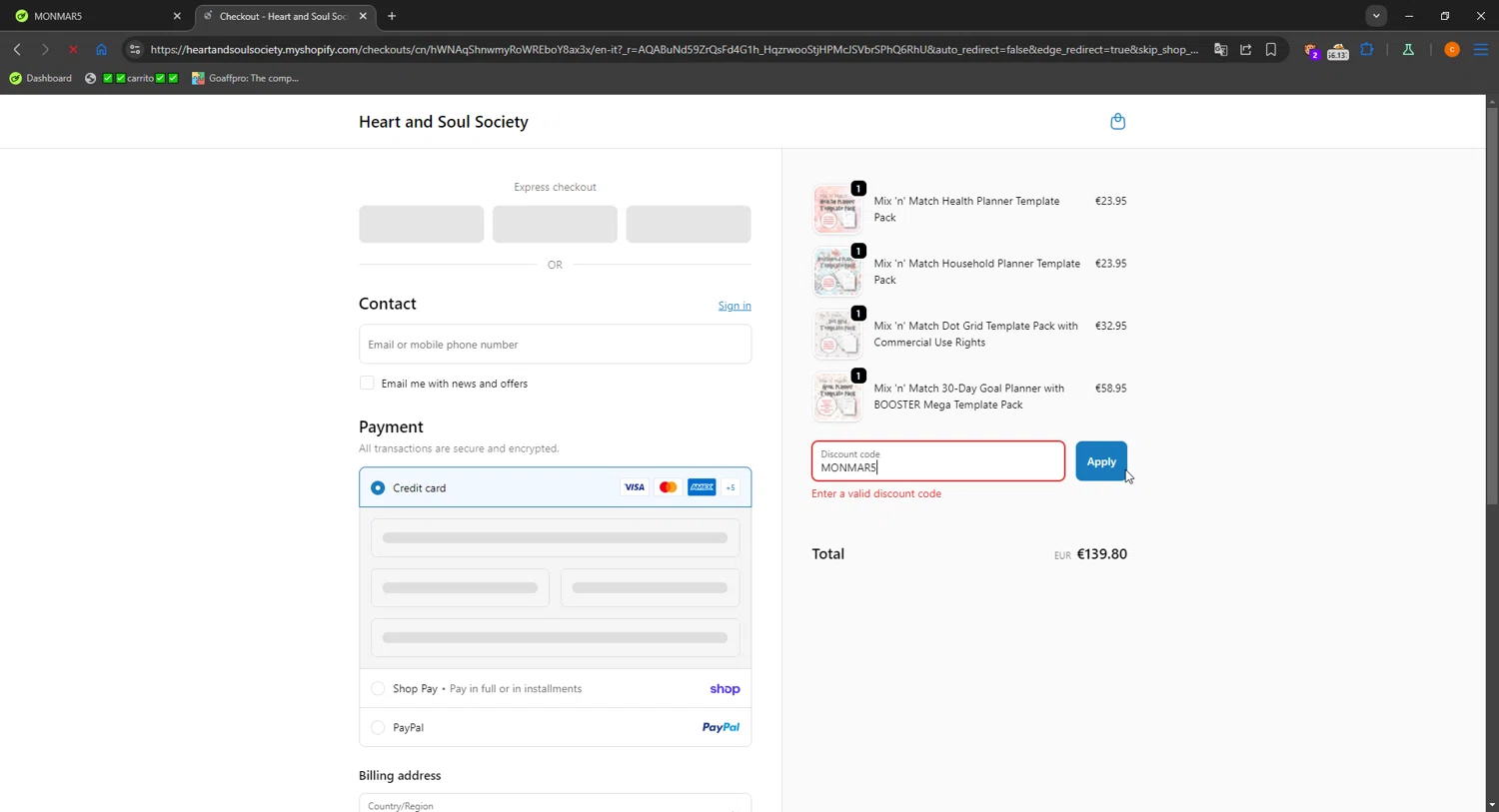The width and height of the screenshot is (1499, 812).
Task: Click the American Express logo
Action: point(702,487)
